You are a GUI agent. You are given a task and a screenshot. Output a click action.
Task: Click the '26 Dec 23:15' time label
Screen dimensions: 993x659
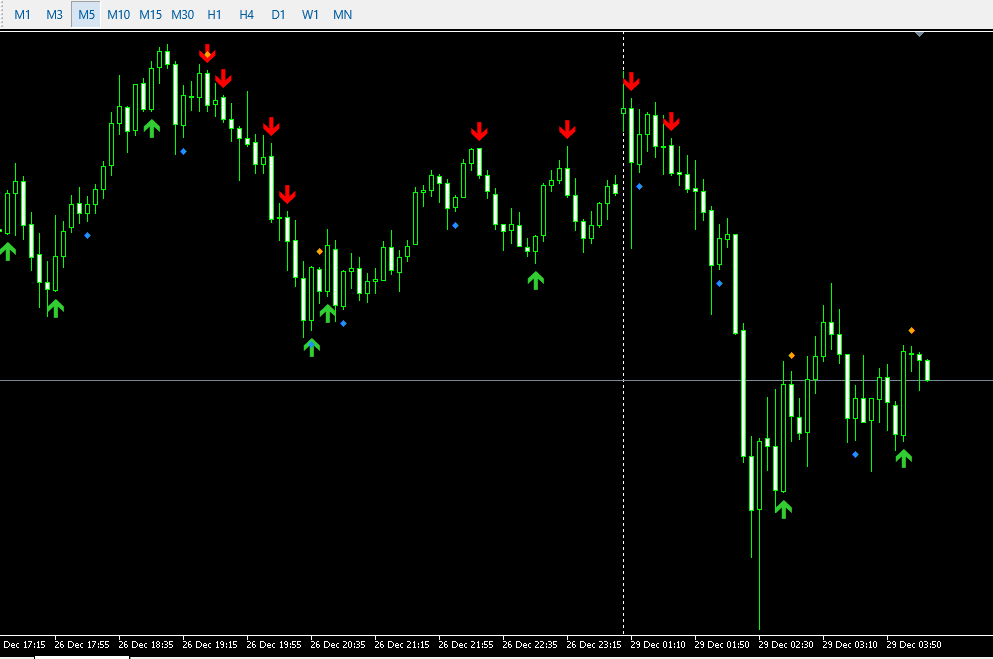(x=593, y=644)
